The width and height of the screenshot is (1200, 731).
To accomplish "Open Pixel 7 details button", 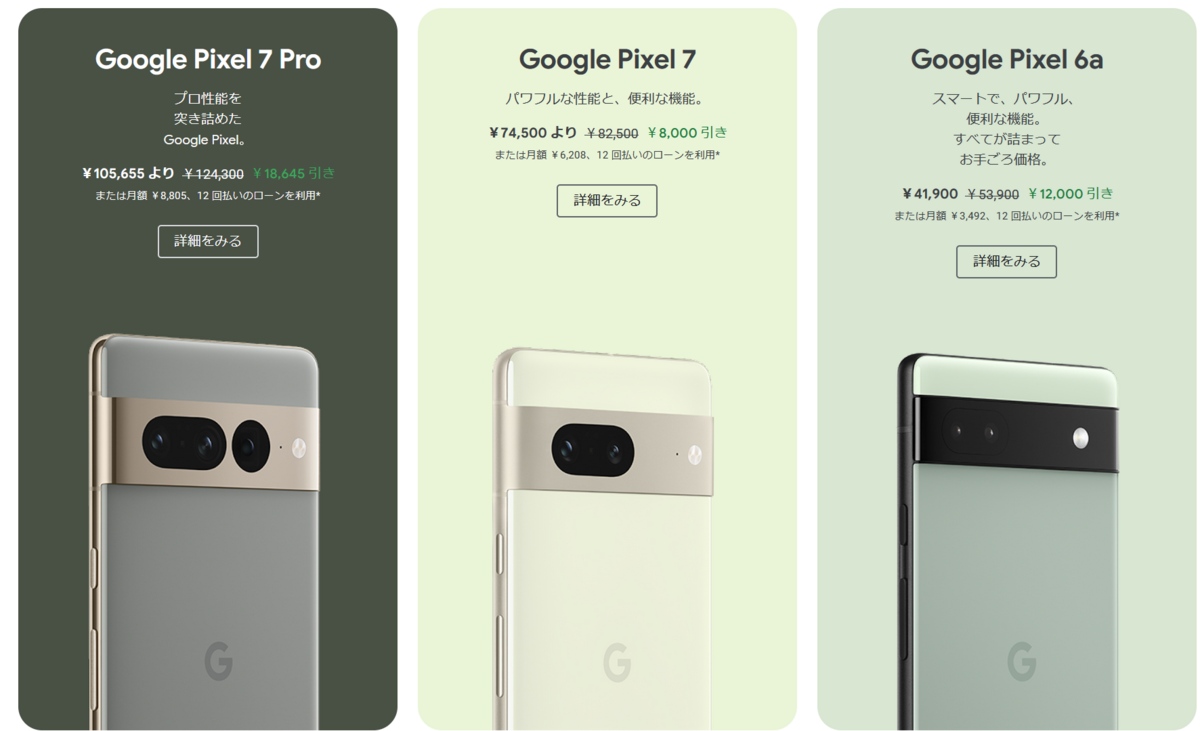I will [607, 200].
